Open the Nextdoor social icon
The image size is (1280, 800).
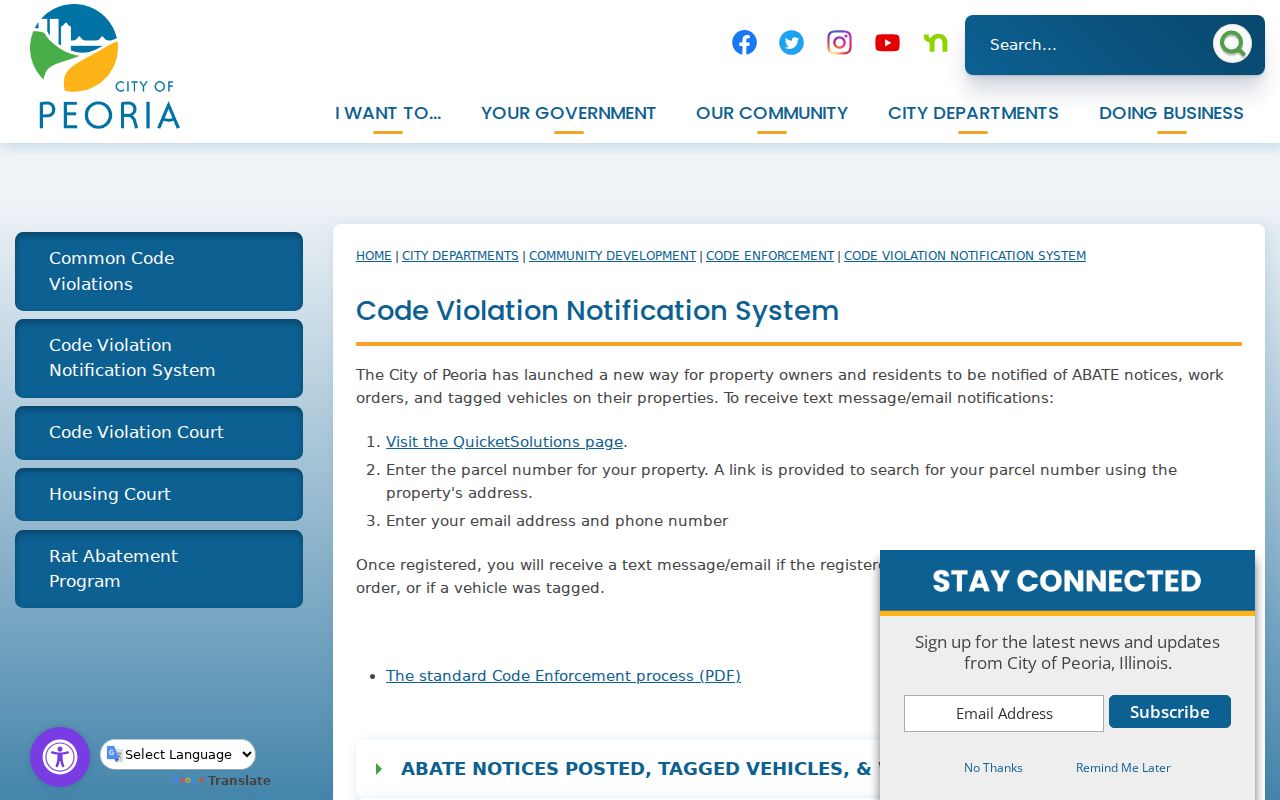[x=935, y=42]
